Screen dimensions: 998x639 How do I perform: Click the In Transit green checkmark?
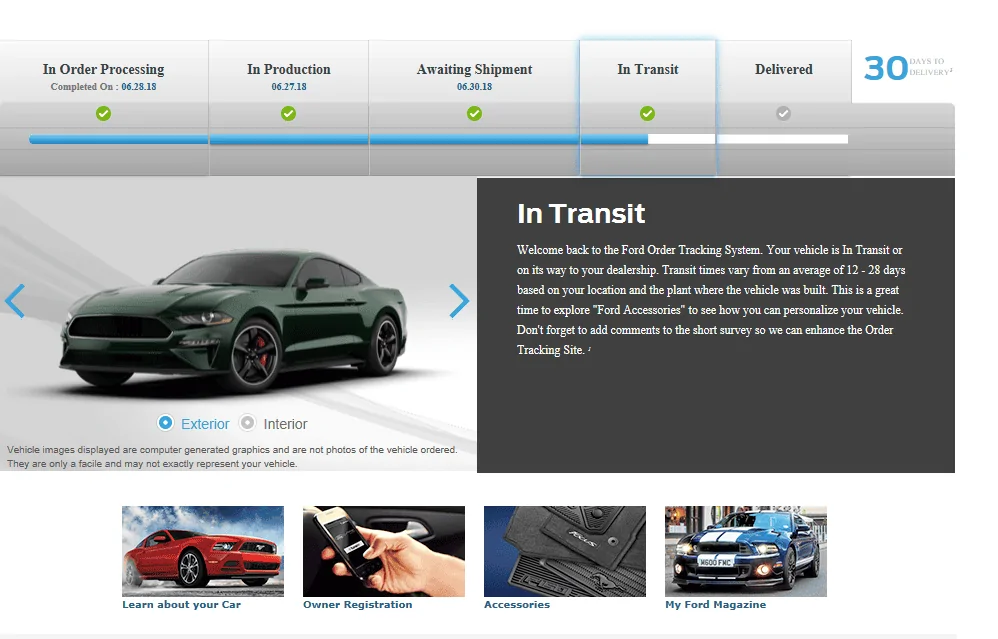click(x=647, y=113)
